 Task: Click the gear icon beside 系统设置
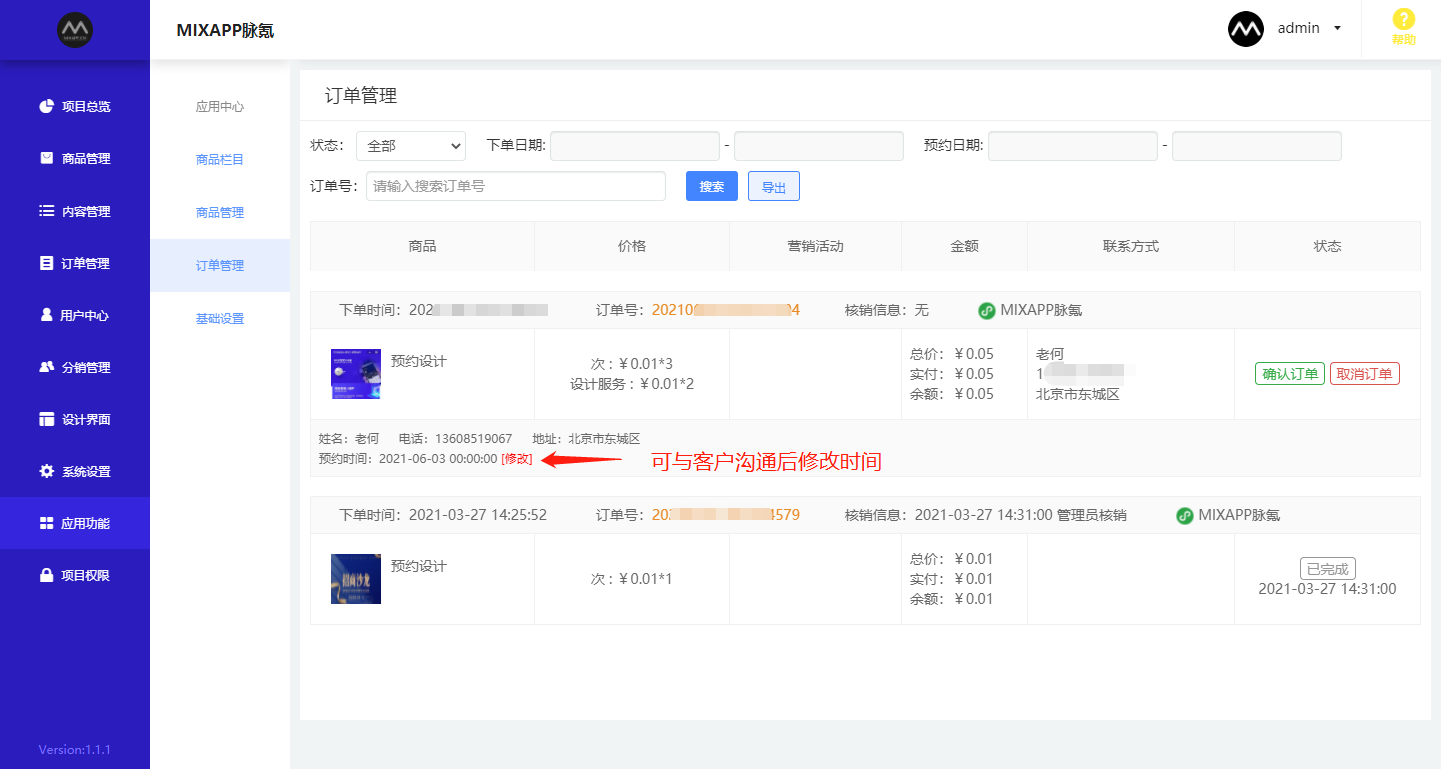tap(46, 471)
